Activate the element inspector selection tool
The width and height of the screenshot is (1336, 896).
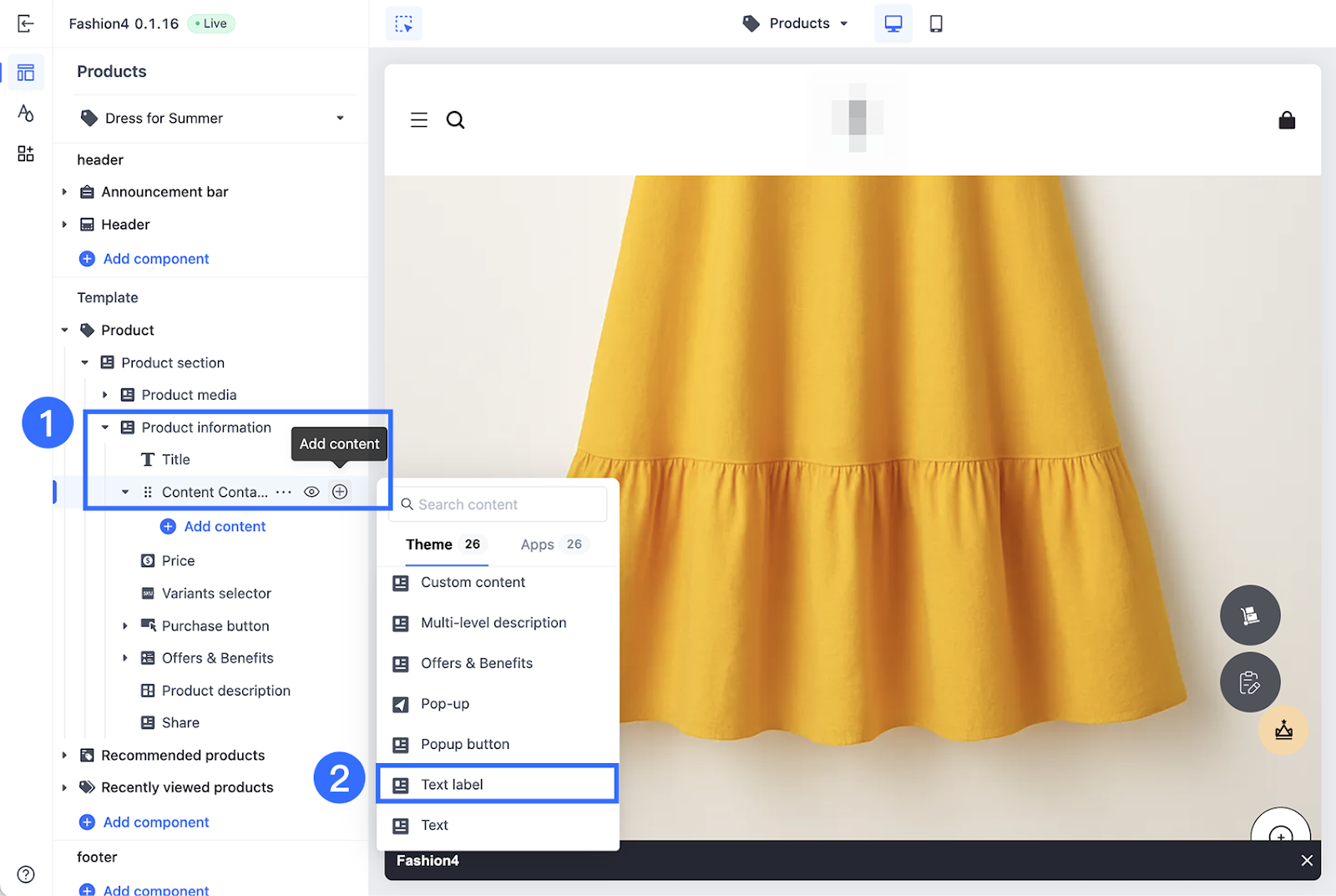[x=404, y=23]
